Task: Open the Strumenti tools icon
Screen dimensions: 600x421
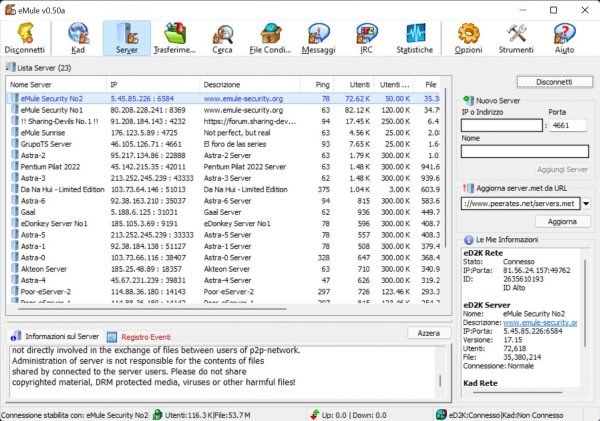Action: tap(516, 38)
